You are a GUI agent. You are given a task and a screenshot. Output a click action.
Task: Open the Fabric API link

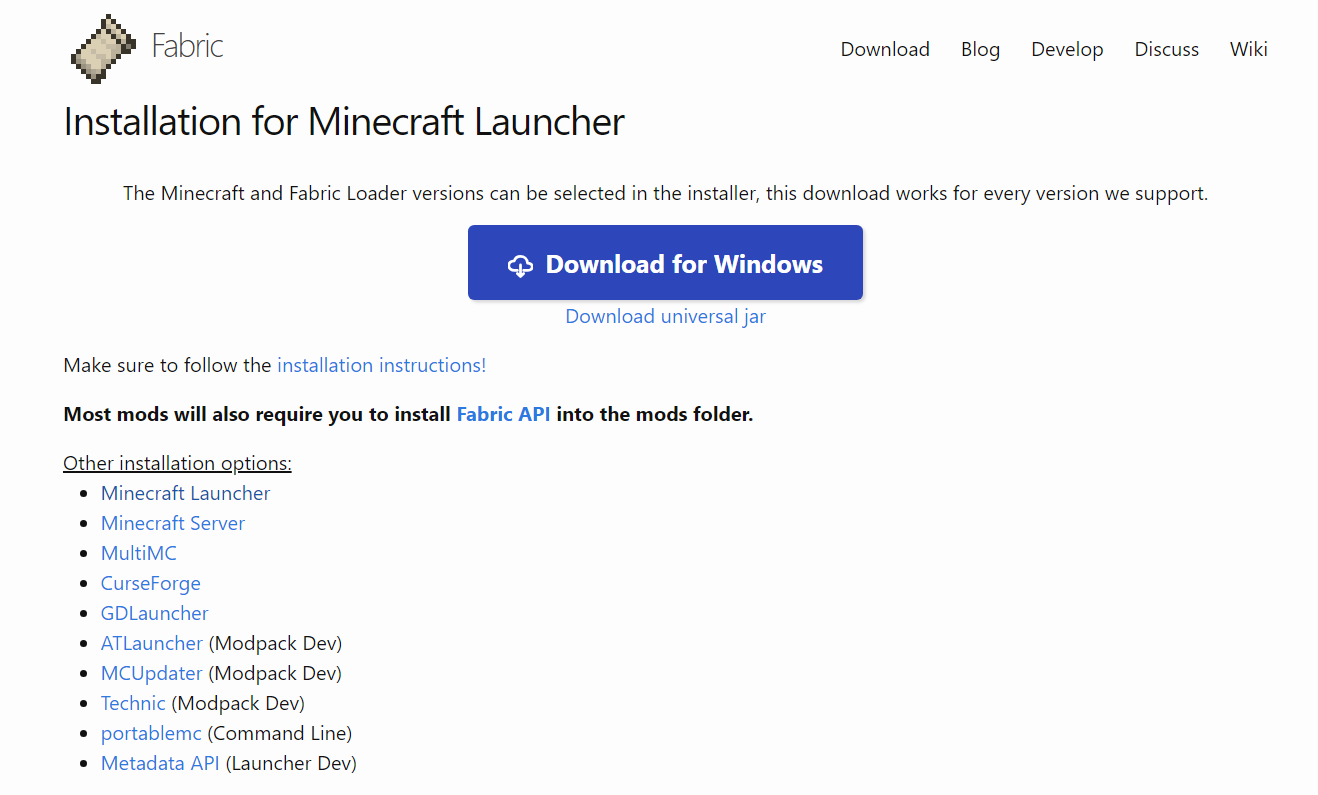tap(503, 414)
